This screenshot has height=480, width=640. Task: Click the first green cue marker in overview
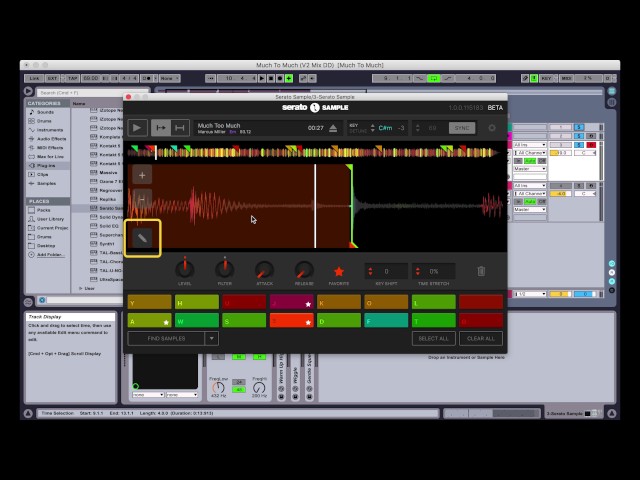(135, 148)
